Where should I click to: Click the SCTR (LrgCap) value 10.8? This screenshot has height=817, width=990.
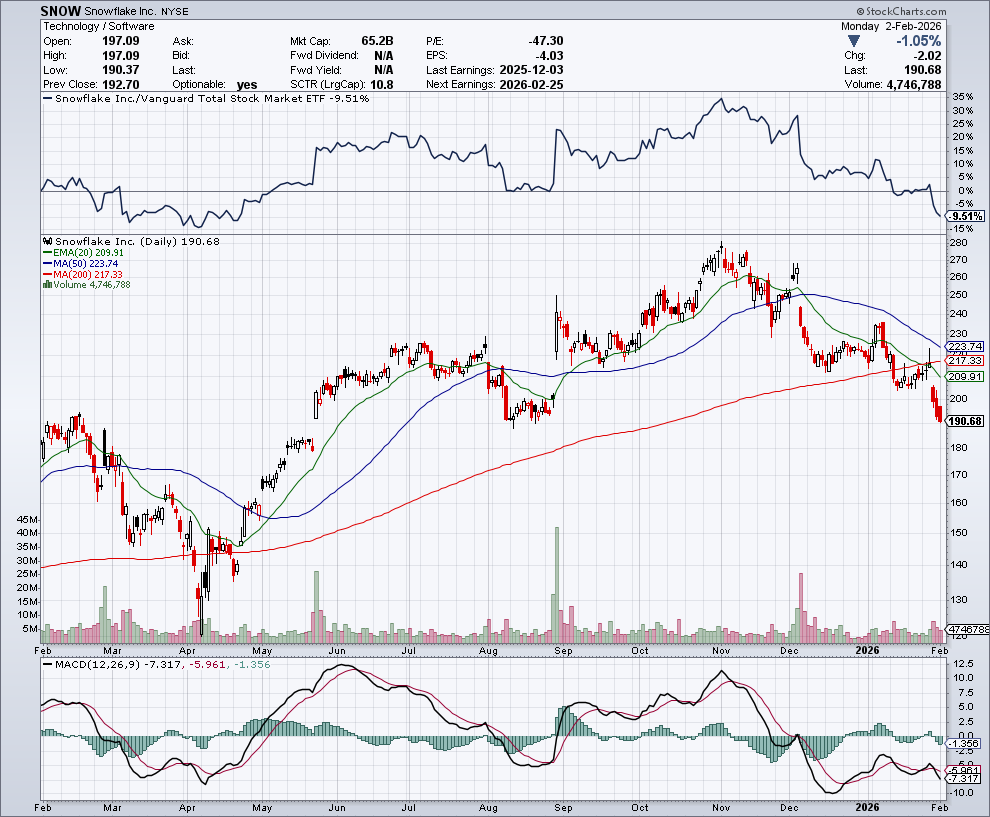tap(382, 85)
